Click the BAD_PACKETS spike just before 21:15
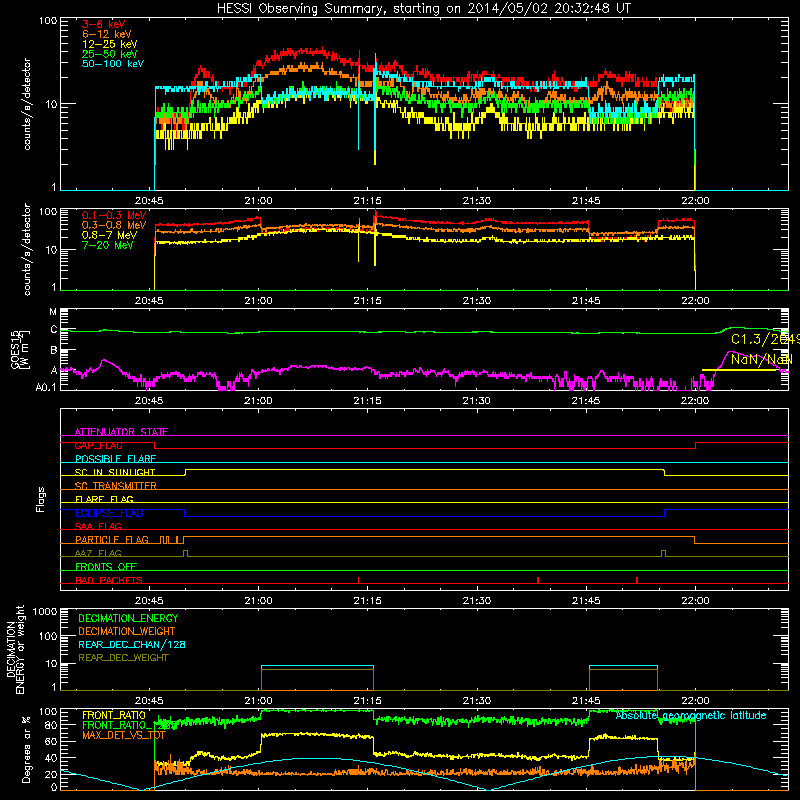The width and height of the screenshot is (800, 800). 359,580
